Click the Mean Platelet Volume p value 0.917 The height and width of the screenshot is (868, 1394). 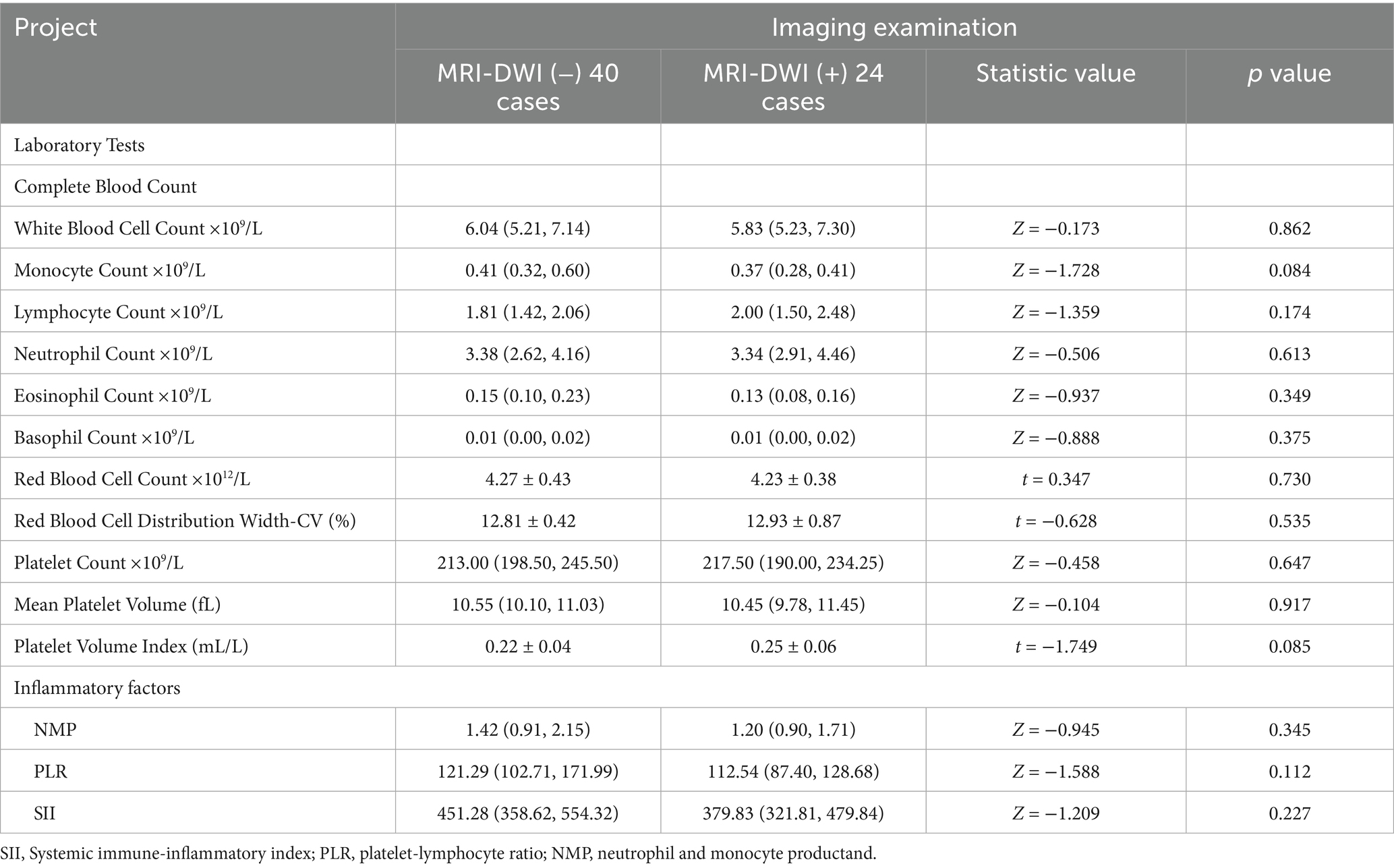point(1289,605)
